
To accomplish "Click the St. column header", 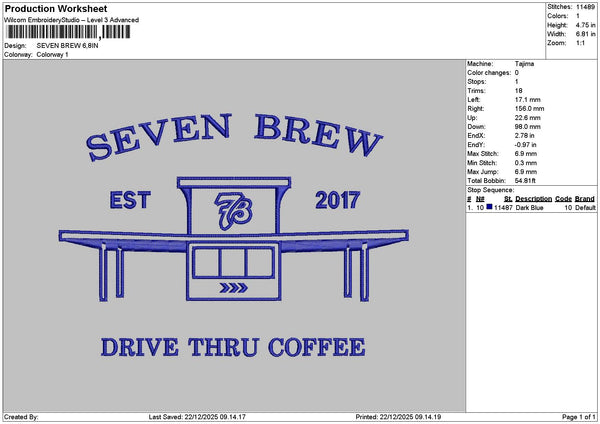I will point(508,199).
